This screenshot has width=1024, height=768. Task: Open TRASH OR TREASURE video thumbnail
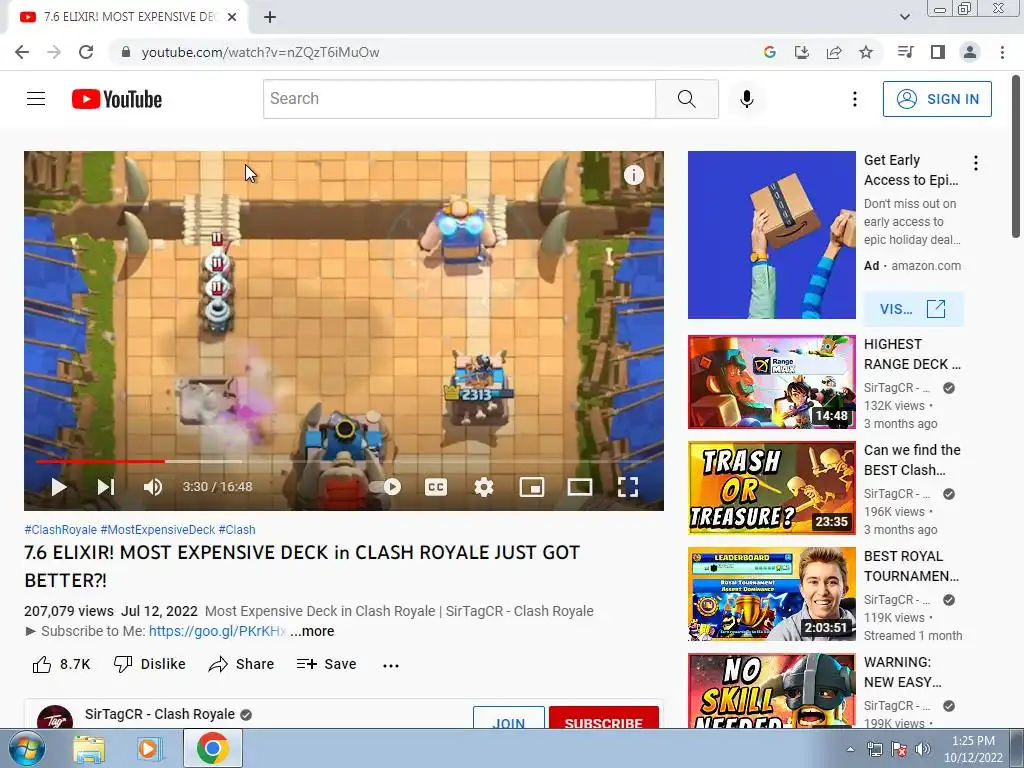[x=771, y=488]
